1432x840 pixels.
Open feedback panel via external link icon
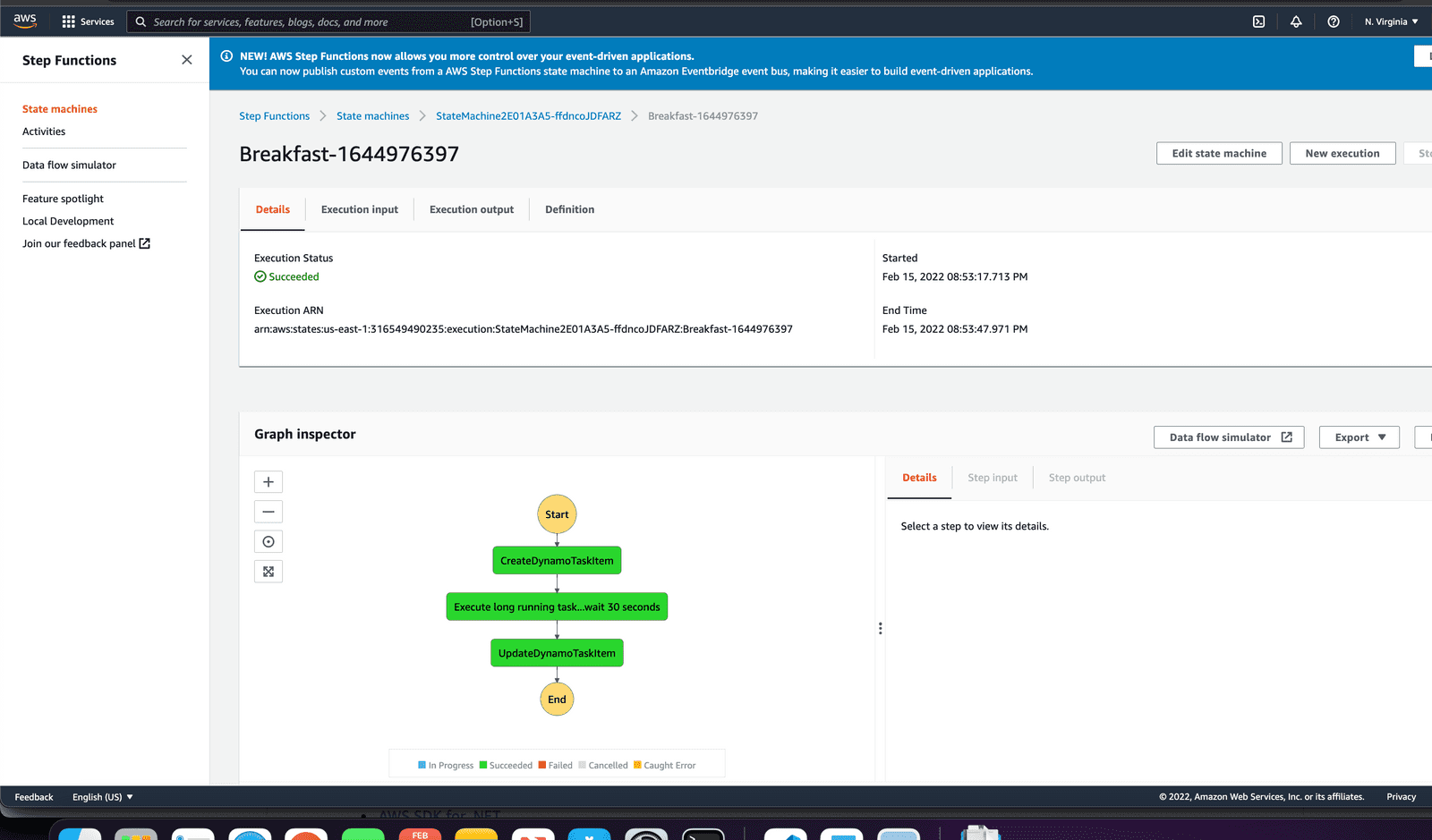click(x=145, y=242)
